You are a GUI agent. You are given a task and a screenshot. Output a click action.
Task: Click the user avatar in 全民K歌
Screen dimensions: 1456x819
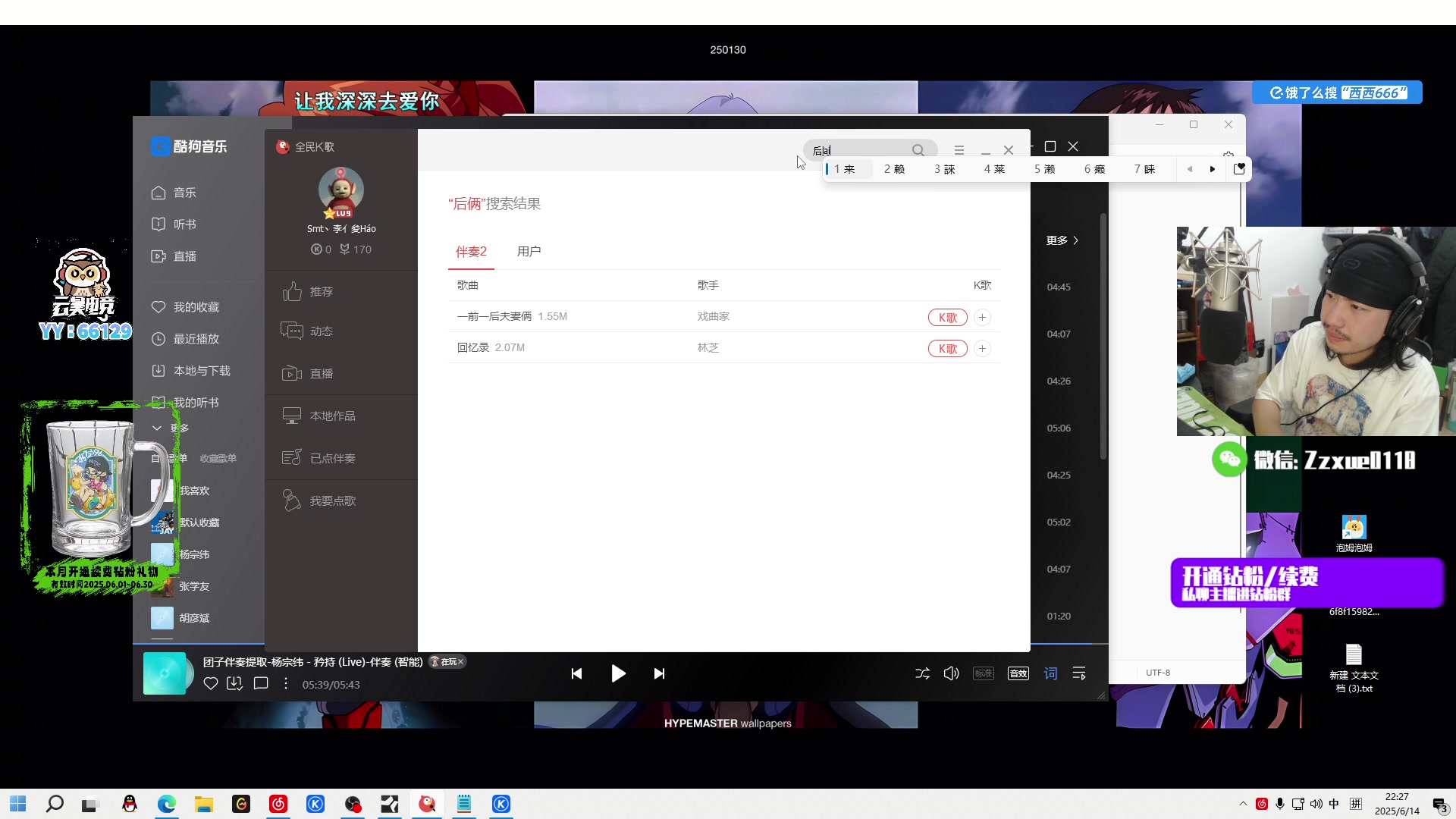[x=340, y=191]
